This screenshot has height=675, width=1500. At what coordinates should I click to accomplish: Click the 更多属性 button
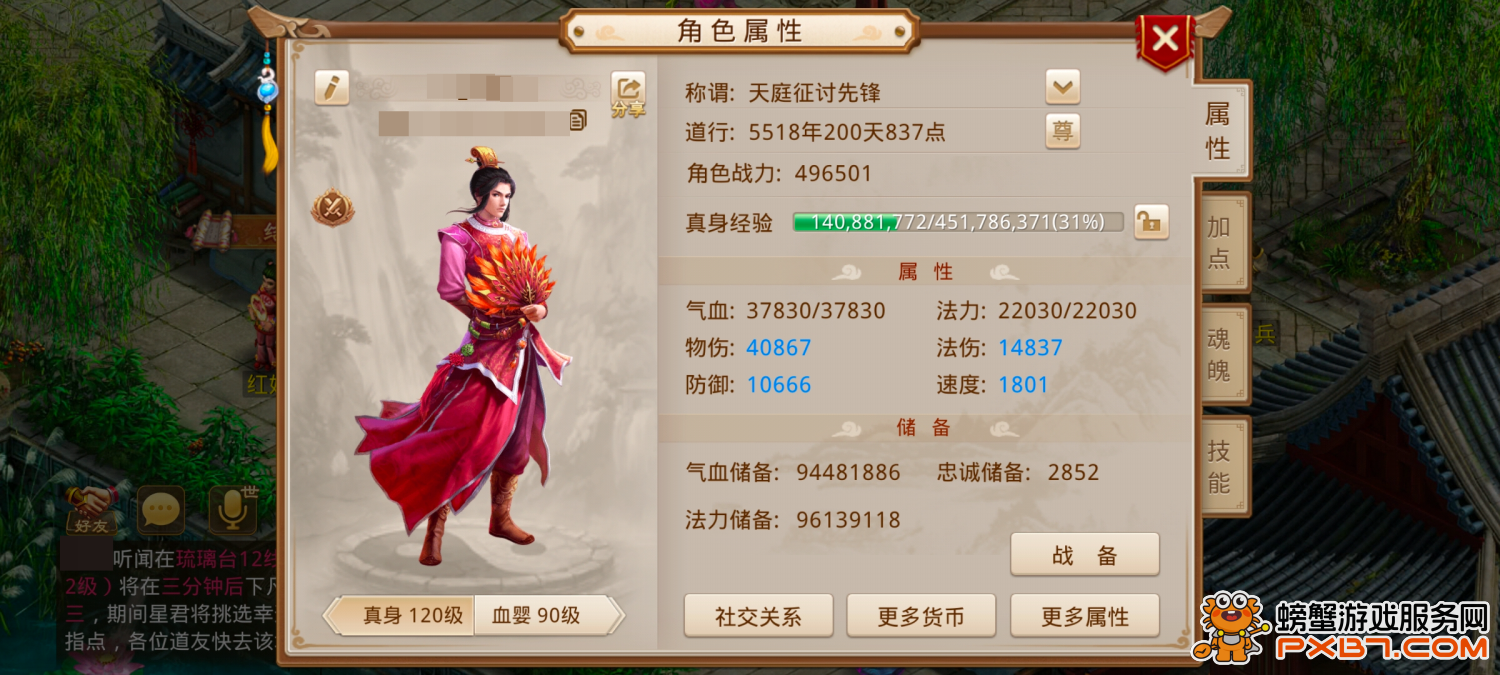pyautogui.click(x=1085, y=616)
